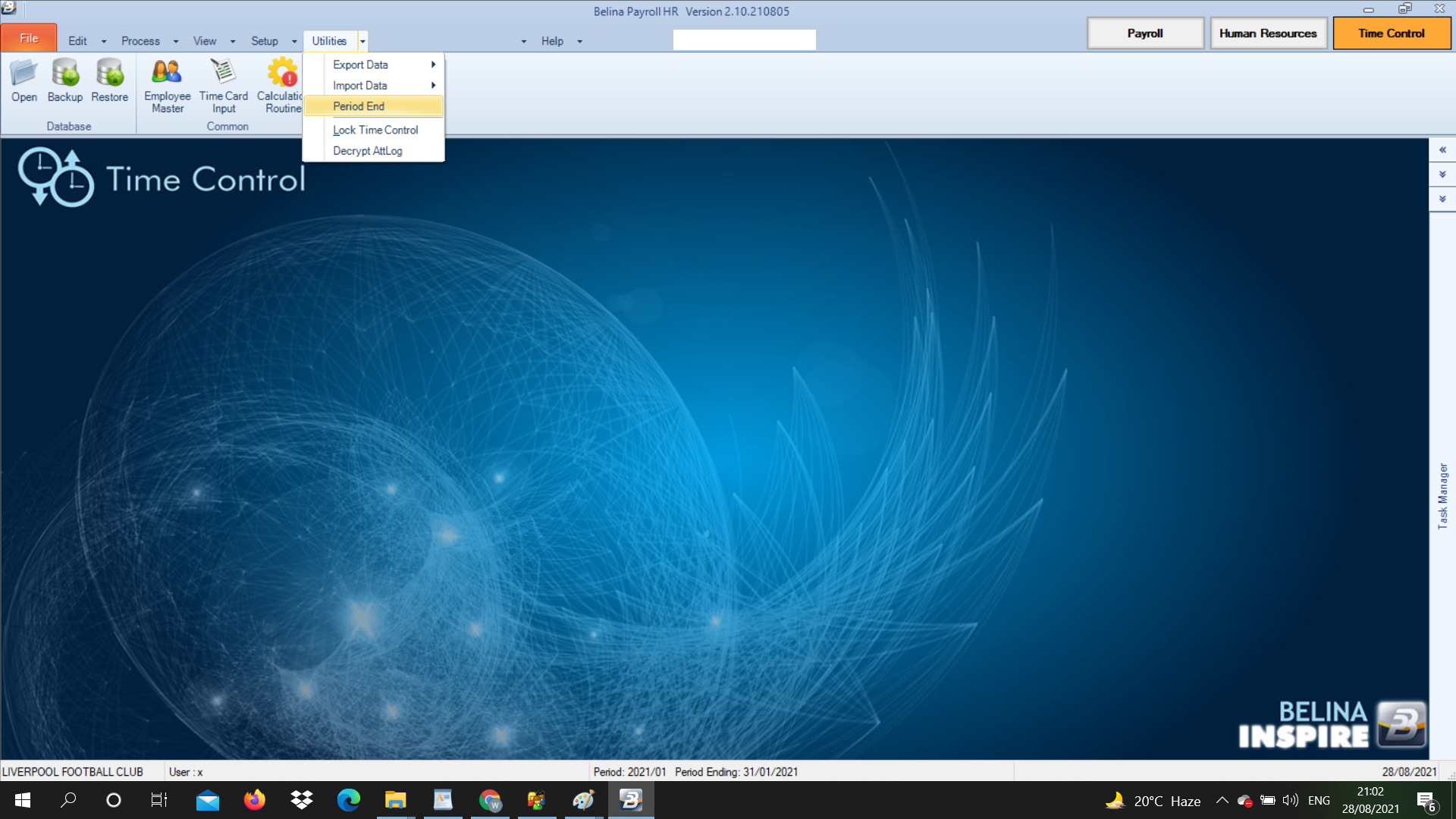This screenshot has height=819, width=1456.
Task: Open the Windows Start menu
Action: tap(23, 800)
